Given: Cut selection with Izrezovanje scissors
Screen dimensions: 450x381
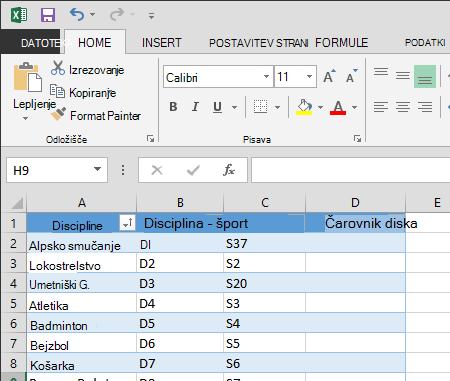Looking at the screenshot, I should click(58, 68).
